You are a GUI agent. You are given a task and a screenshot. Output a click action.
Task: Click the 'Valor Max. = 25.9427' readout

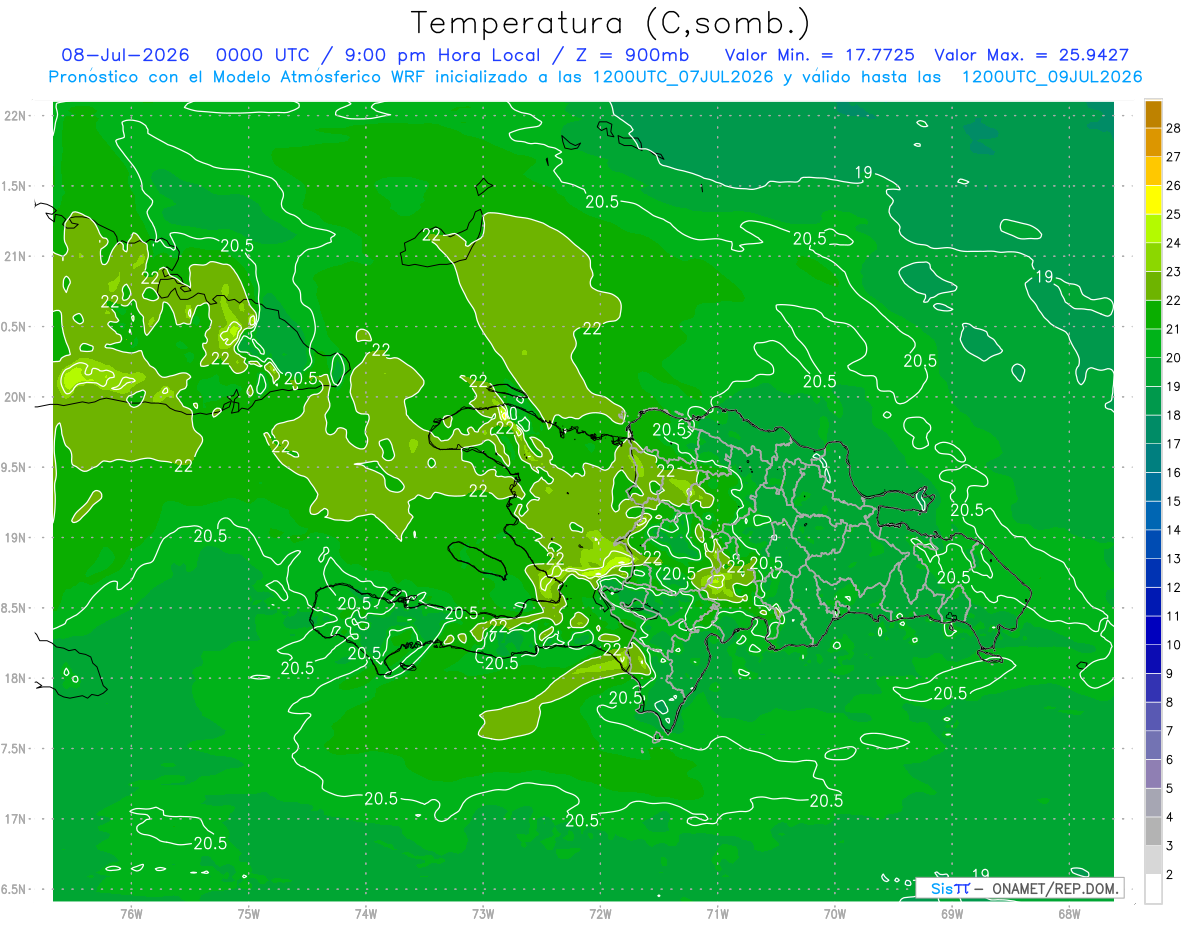[1031, 55]
